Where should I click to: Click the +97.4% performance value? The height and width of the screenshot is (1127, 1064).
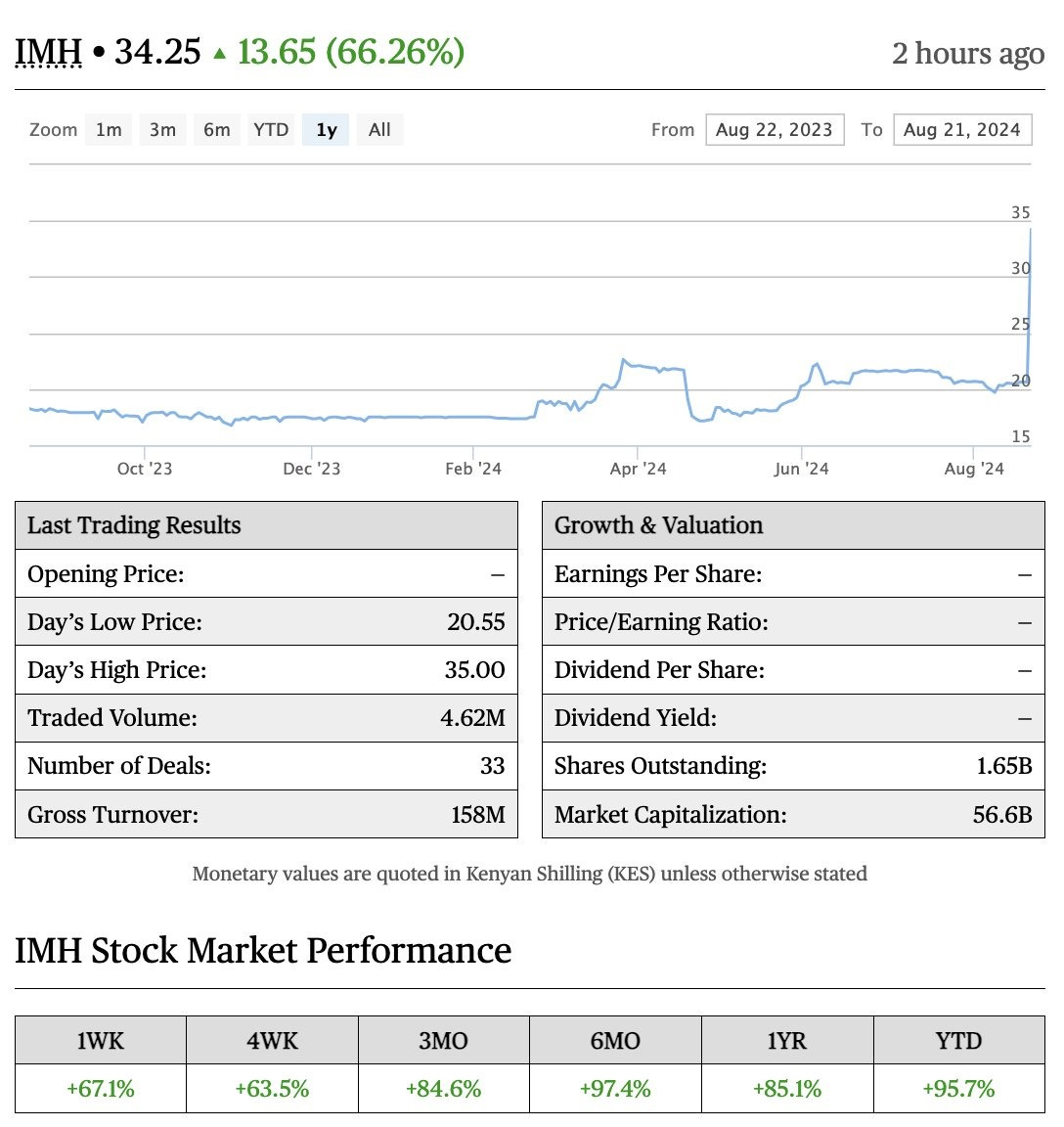[x=615, y=1089]
